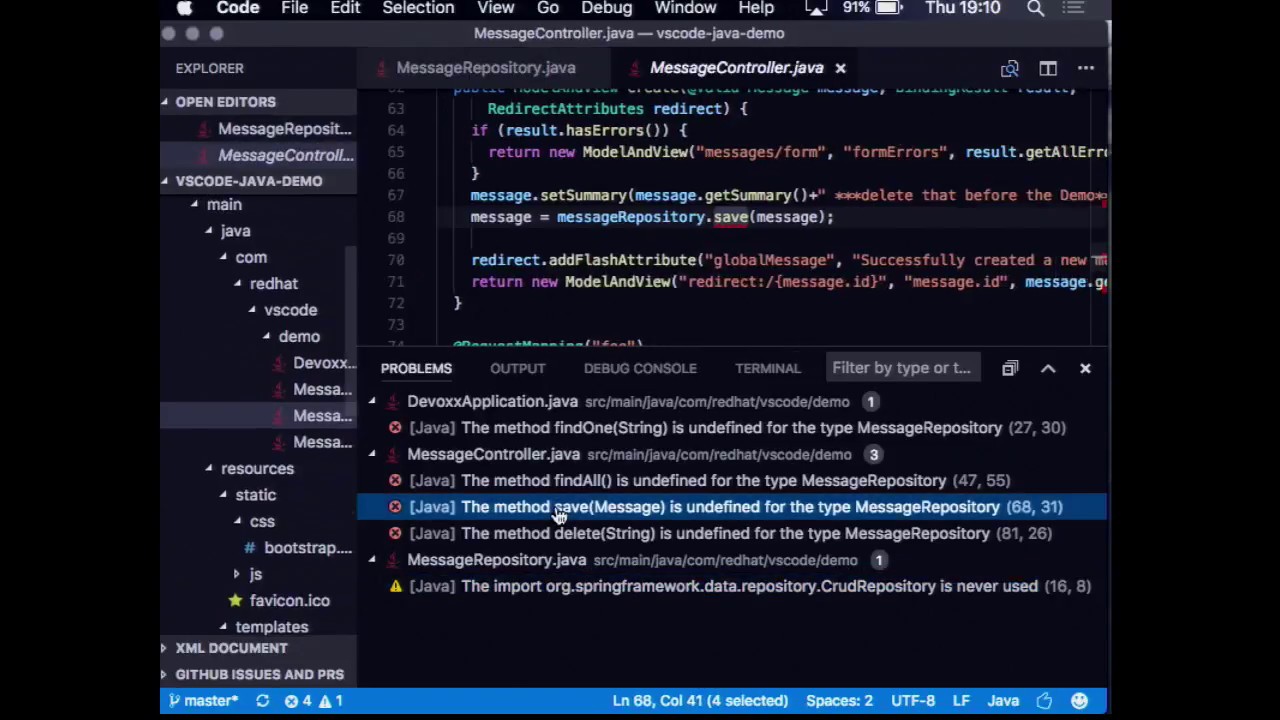Click the error icon of the save(Message) problem

tap(395, 507)
